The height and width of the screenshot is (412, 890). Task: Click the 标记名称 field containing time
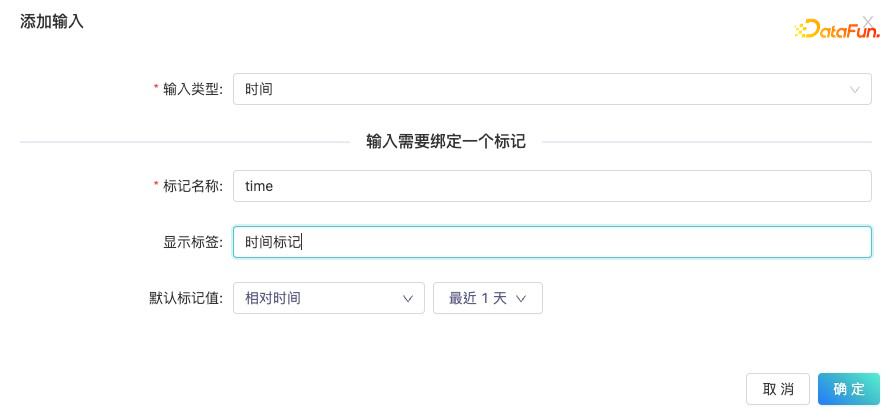(x=552, y=186)
